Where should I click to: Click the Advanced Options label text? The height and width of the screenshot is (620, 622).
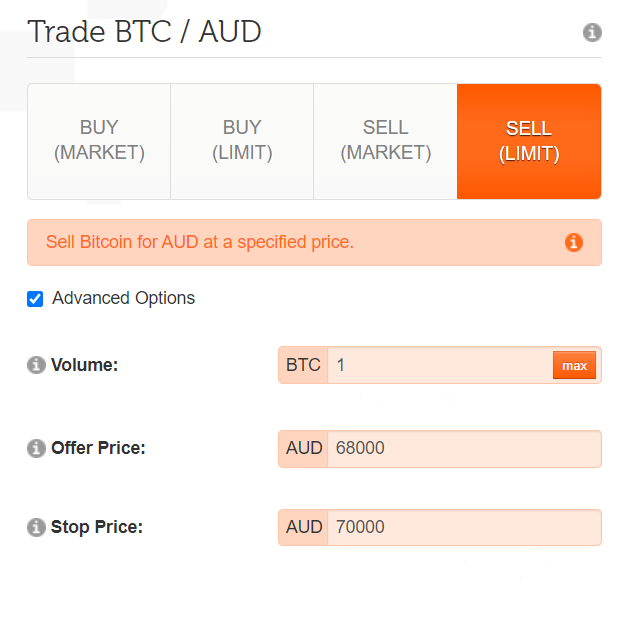click(x=123, y=298)
